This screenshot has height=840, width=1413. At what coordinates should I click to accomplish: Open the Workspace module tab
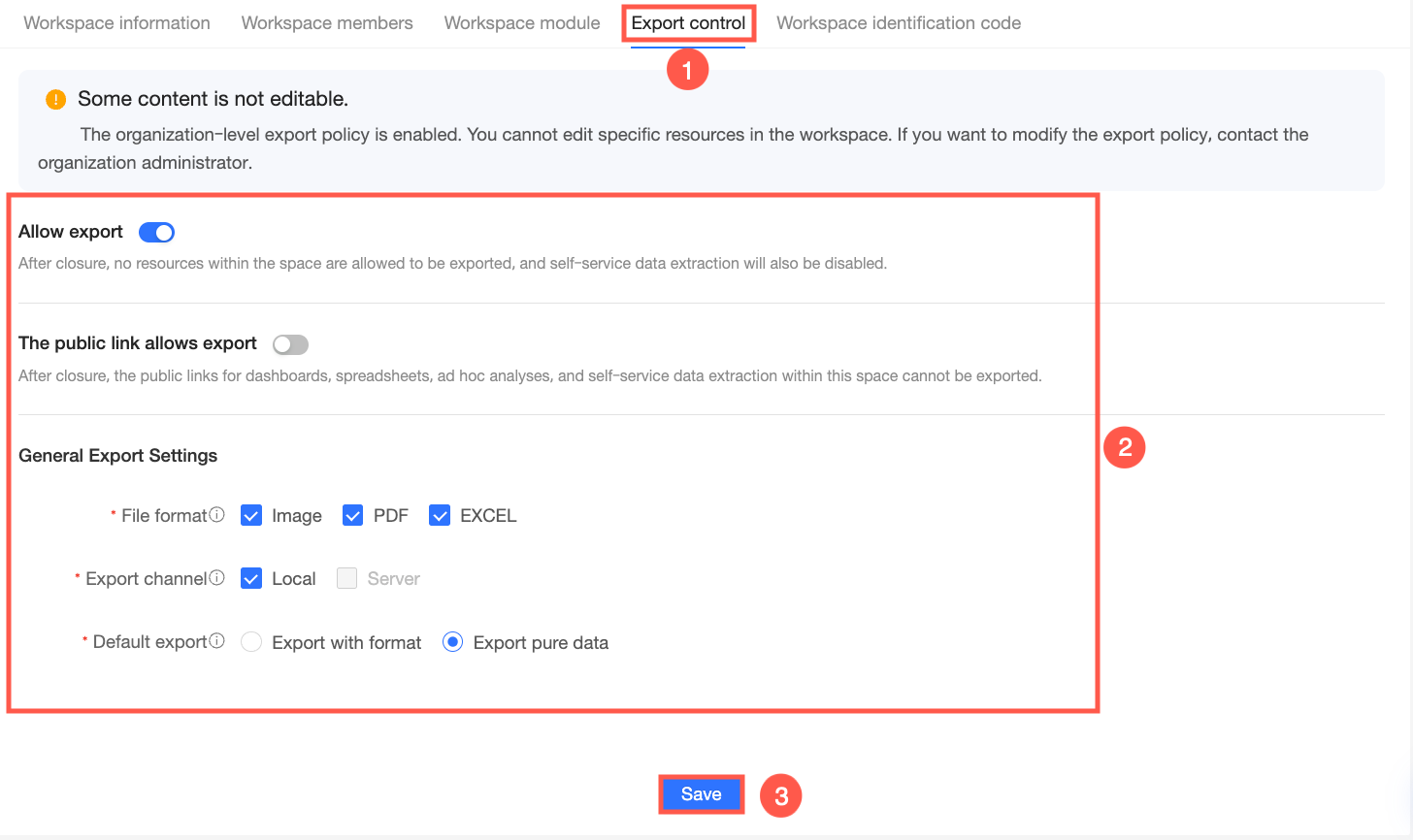[x=522, y=23]
